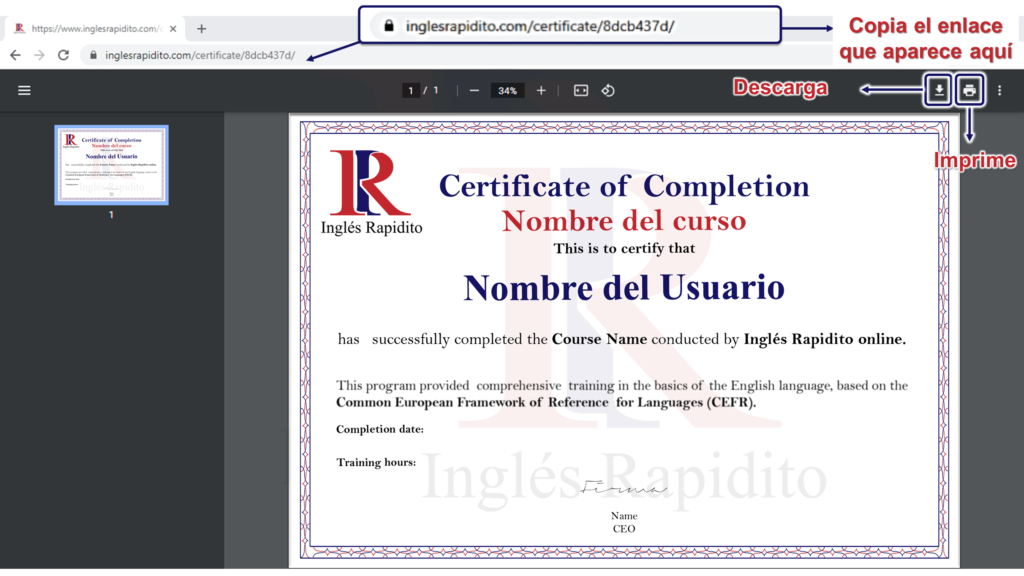This screenshot has height=576, width=1024.
Task: Zoom in with the plus icon
Action: 541,91
